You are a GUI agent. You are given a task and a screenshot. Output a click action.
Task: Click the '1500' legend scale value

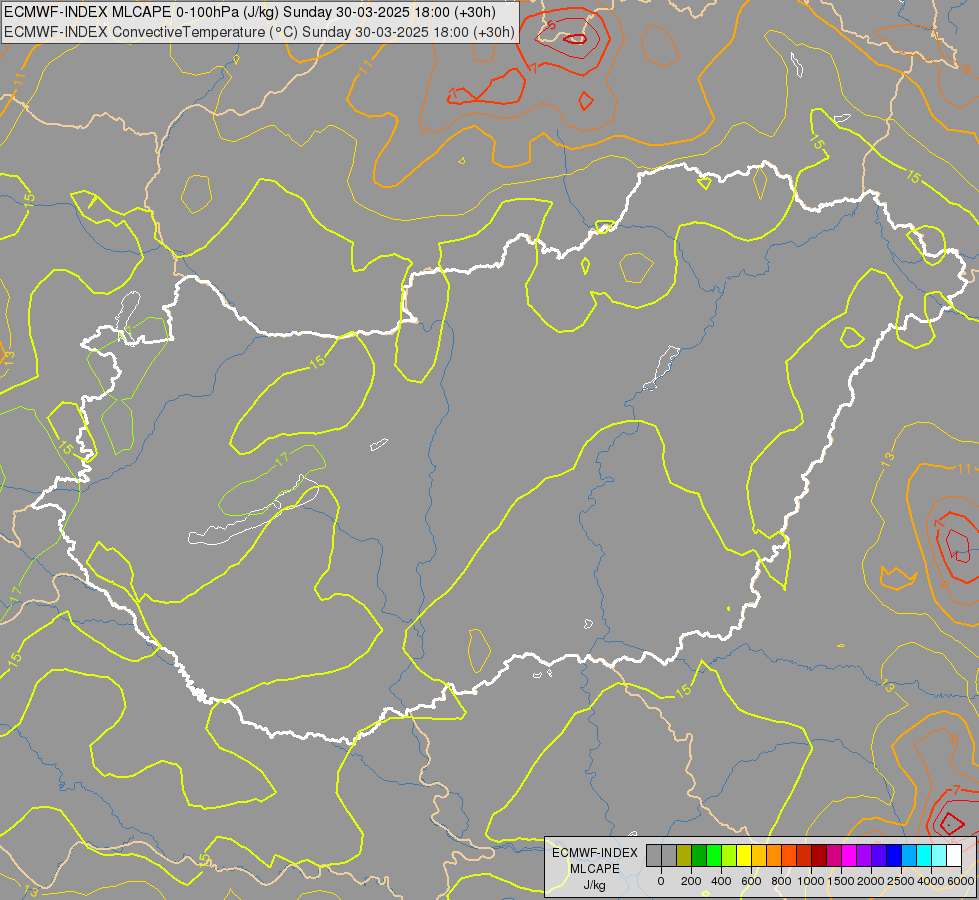[x=841, y=881]
